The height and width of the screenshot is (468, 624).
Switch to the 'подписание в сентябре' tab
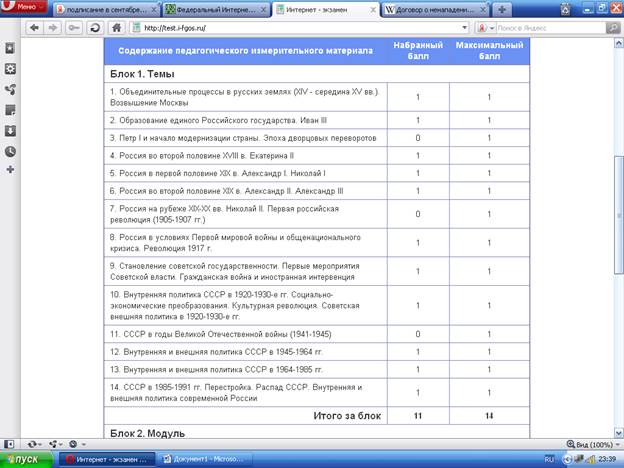point(106,10)
